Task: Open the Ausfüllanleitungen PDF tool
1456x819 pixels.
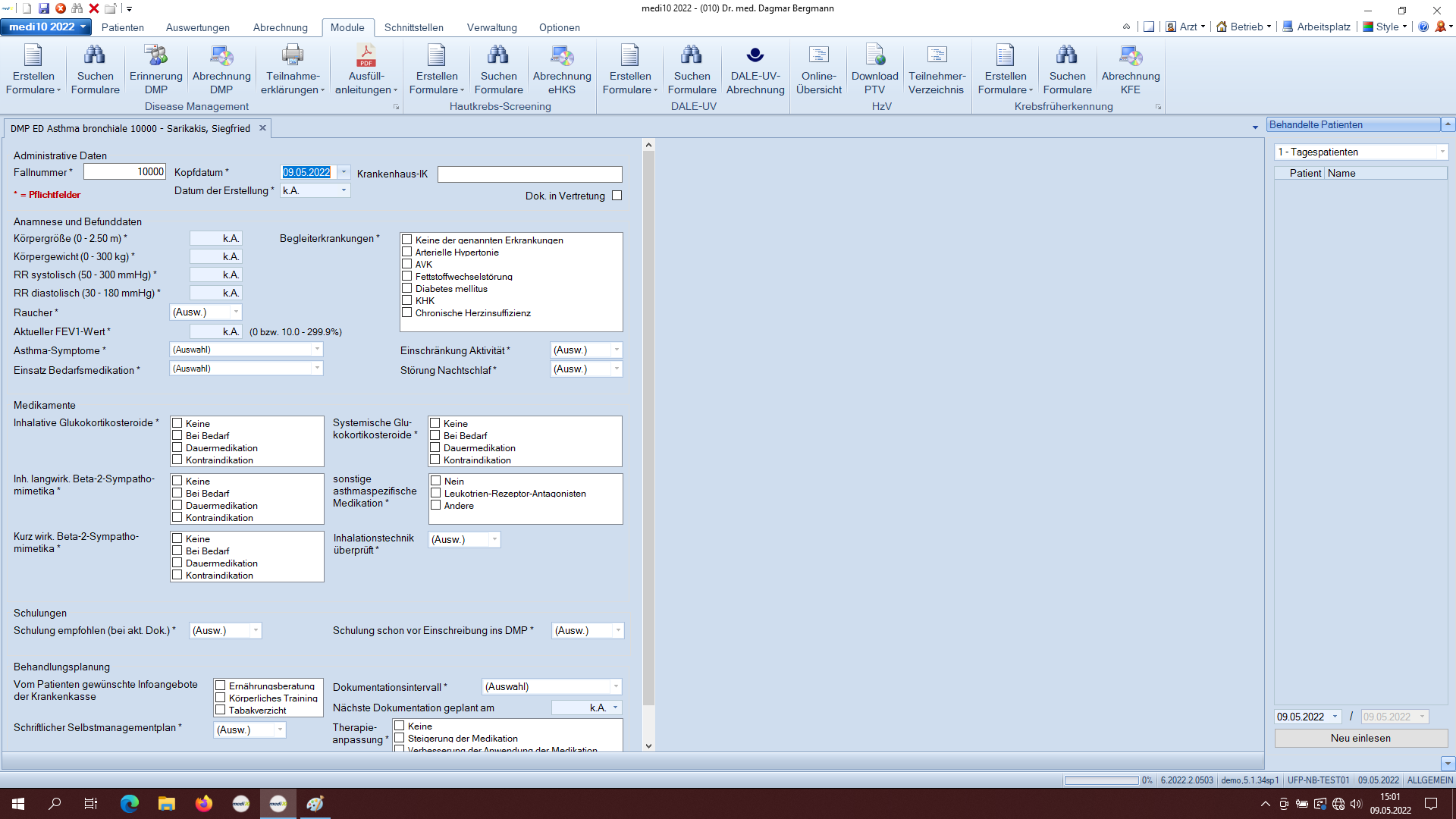Action: point(366,68)
